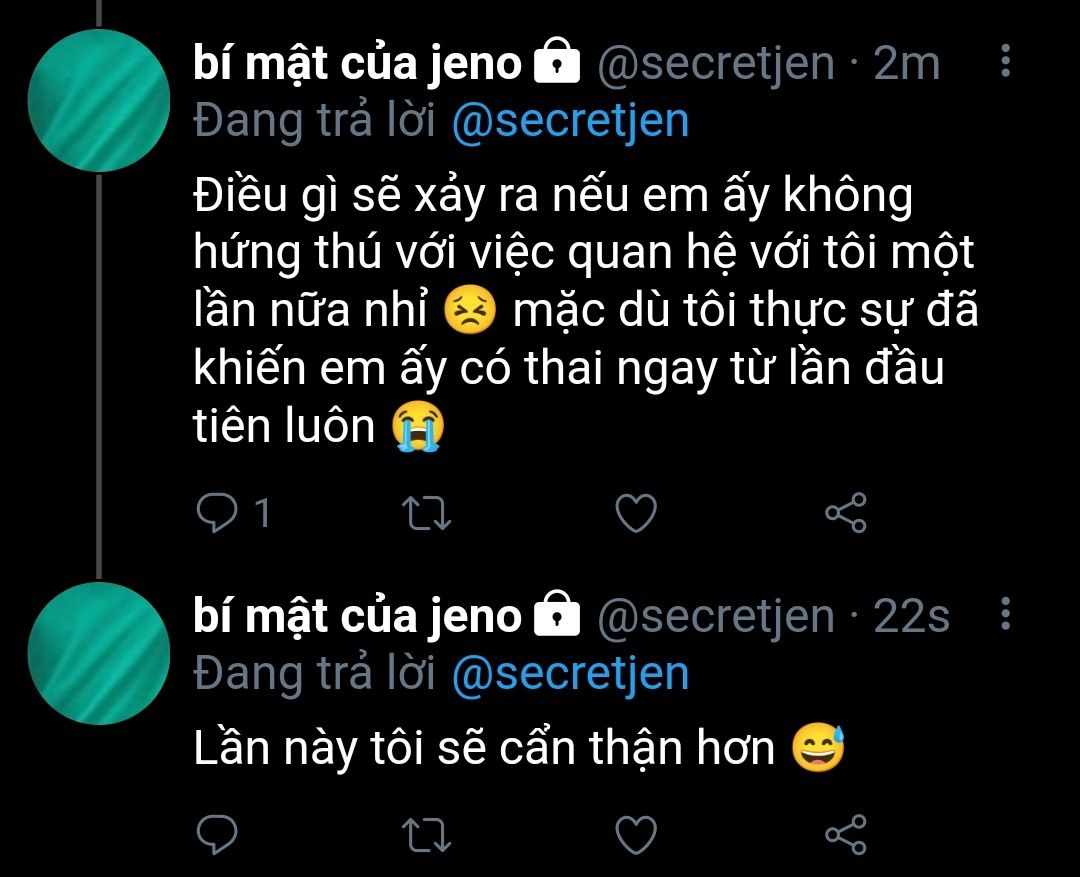1080x877 pixels.
Task: Open reply icon on first tweet
Action: click(x=217, y=513)
